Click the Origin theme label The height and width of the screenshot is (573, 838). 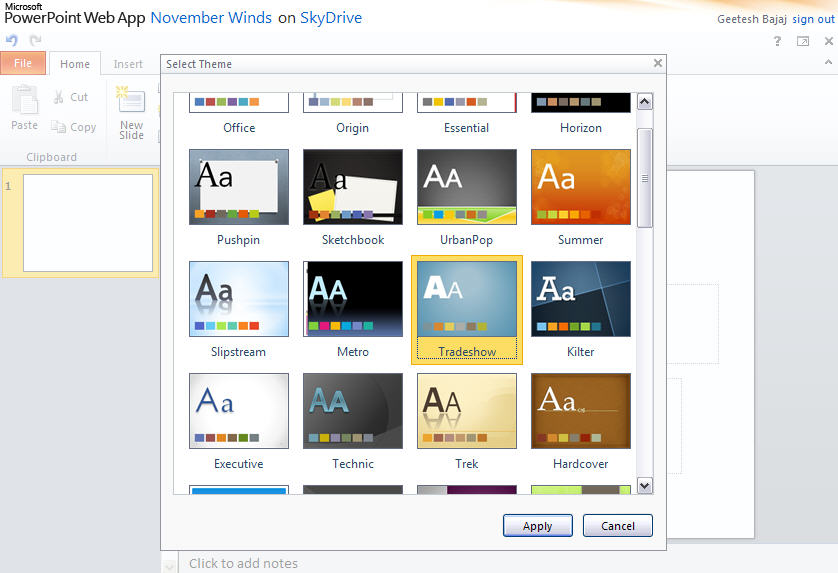352,128
